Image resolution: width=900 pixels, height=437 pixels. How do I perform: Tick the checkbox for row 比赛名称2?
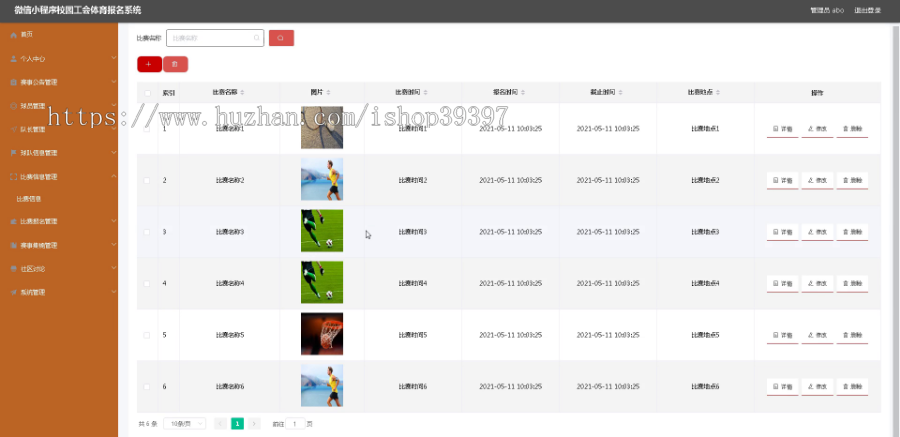[x=147, y=180]
